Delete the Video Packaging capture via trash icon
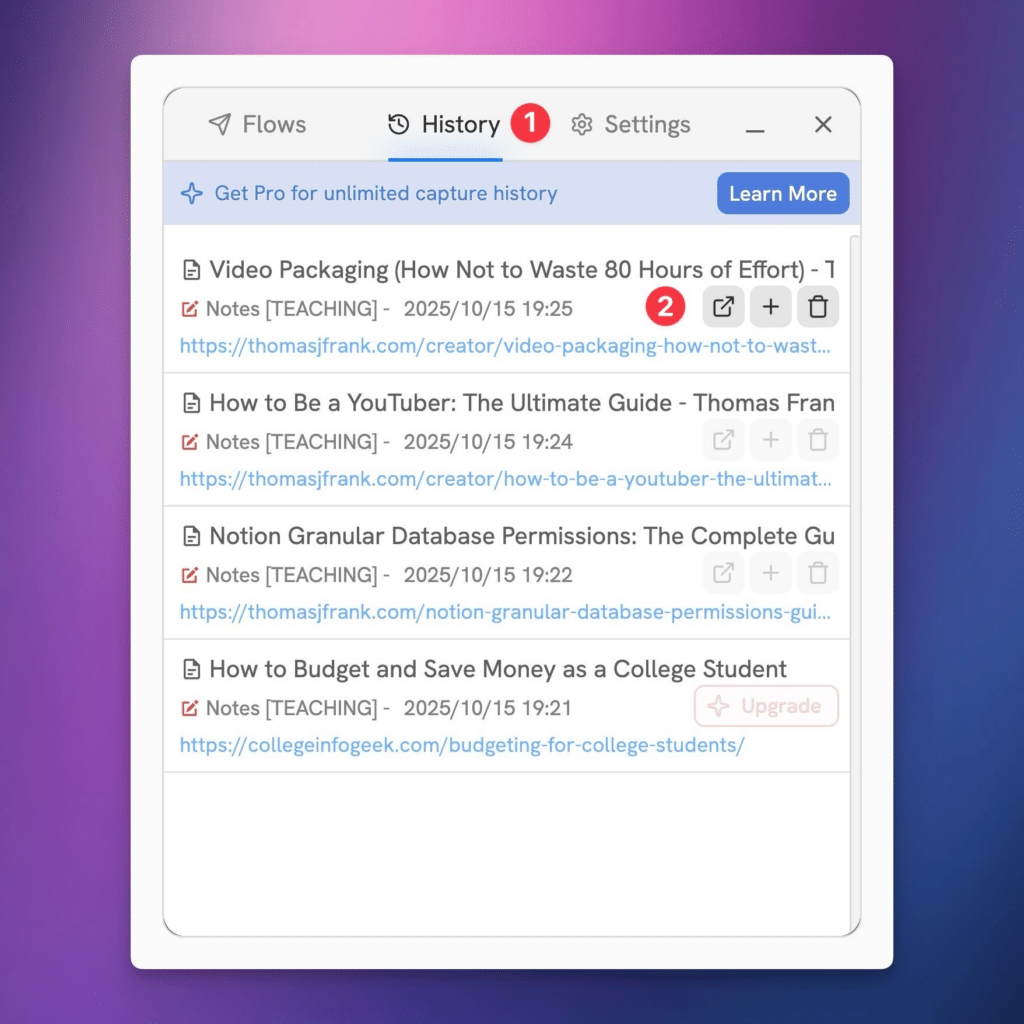 (x=818, y=308)
